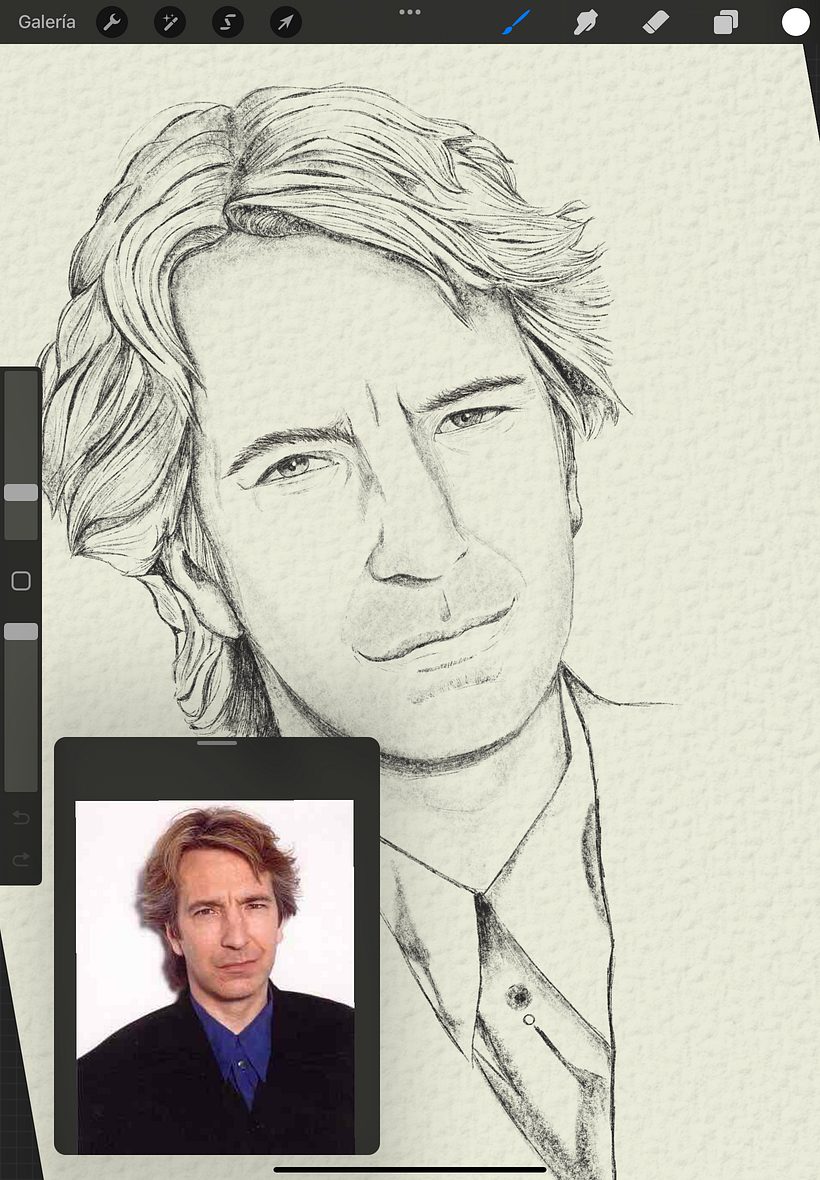The height and width of the screenshot is (1180, 820).
Task: Open the three-dot menu at top center
Action: pyautogui.click(x=410, y=12)
